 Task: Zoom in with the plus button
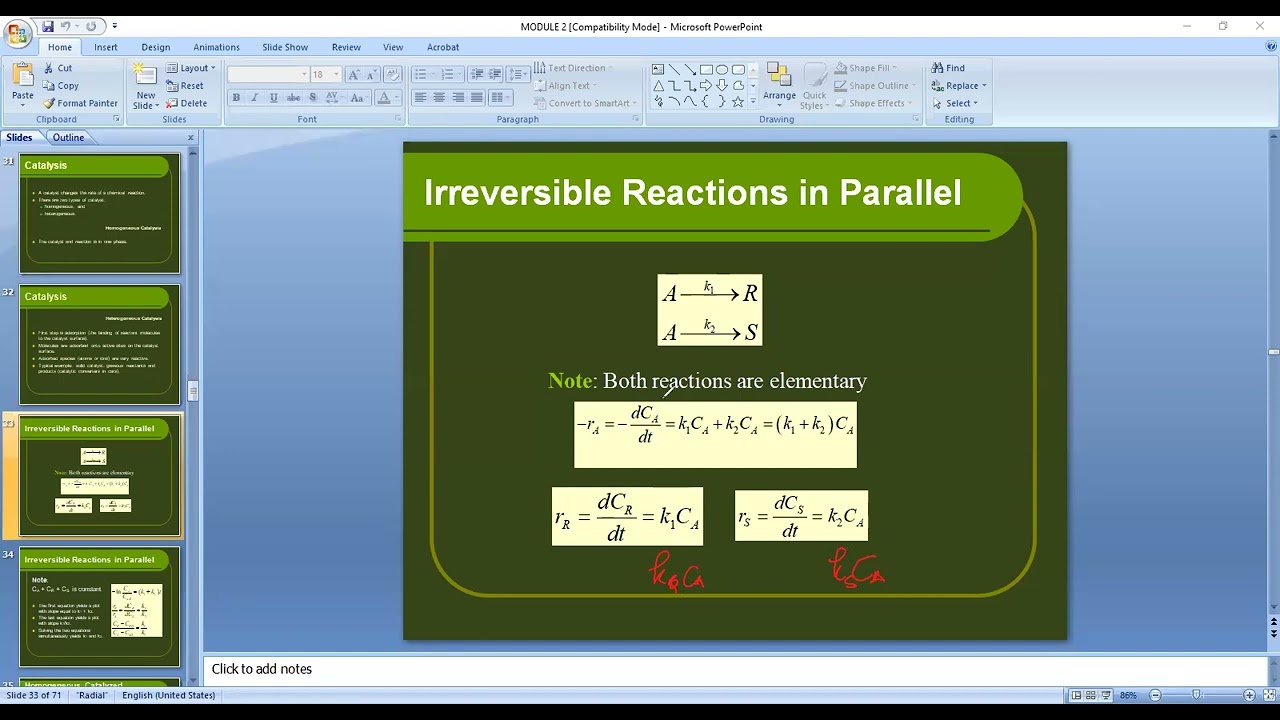click(1249, 695)
